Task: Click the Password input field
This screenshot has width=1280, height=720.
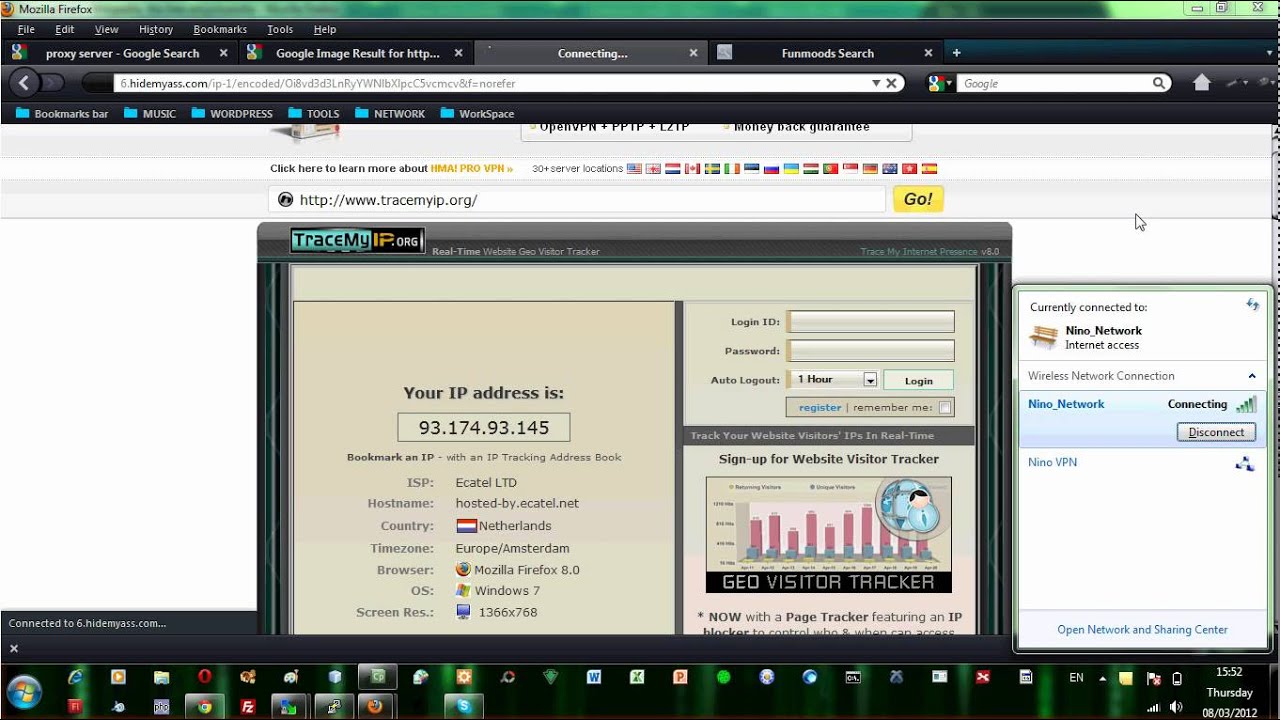Action: click(871, 350)
